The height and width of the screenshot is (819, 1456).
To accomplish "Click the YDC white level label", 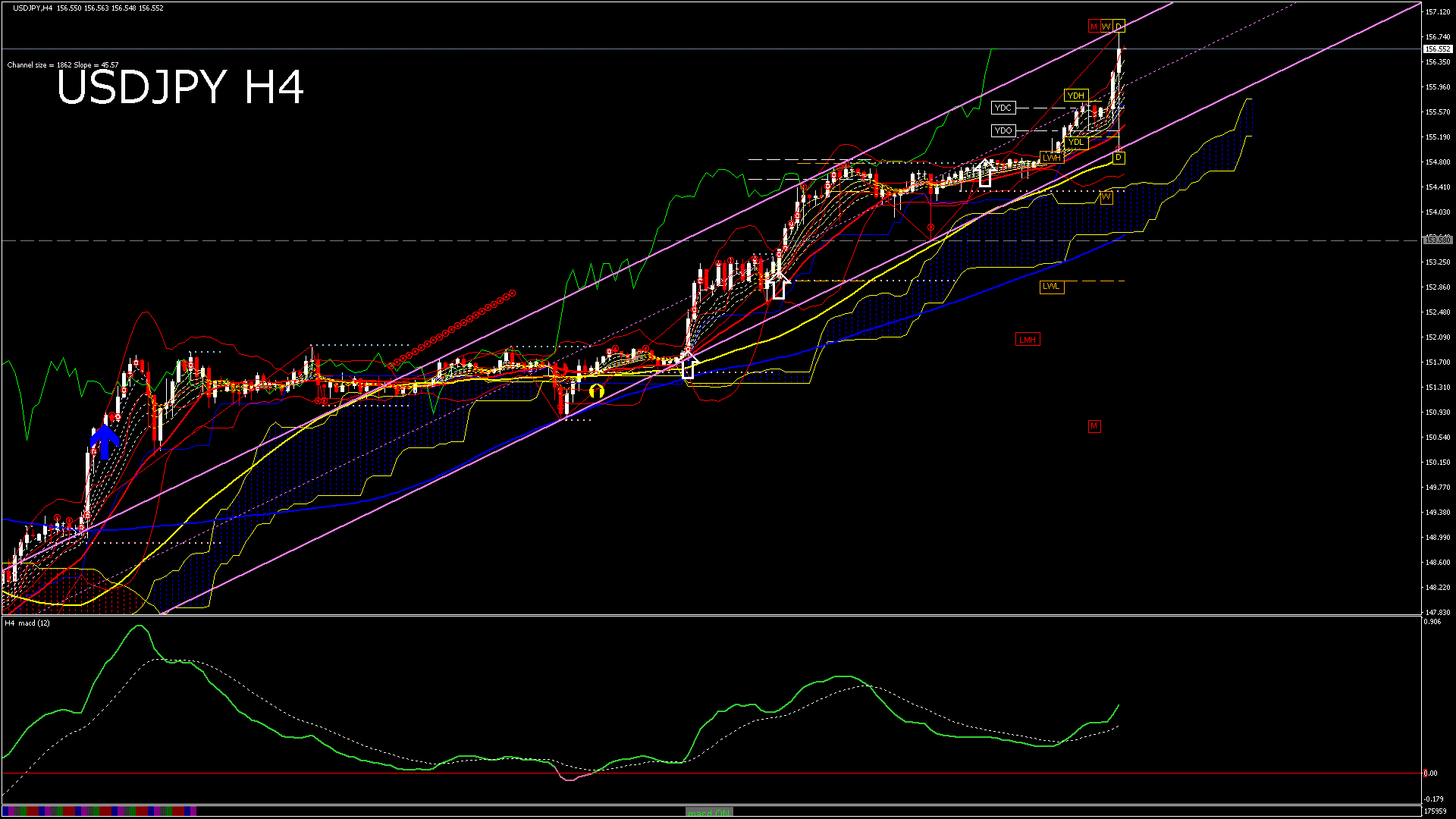I will click(1003, 108).
